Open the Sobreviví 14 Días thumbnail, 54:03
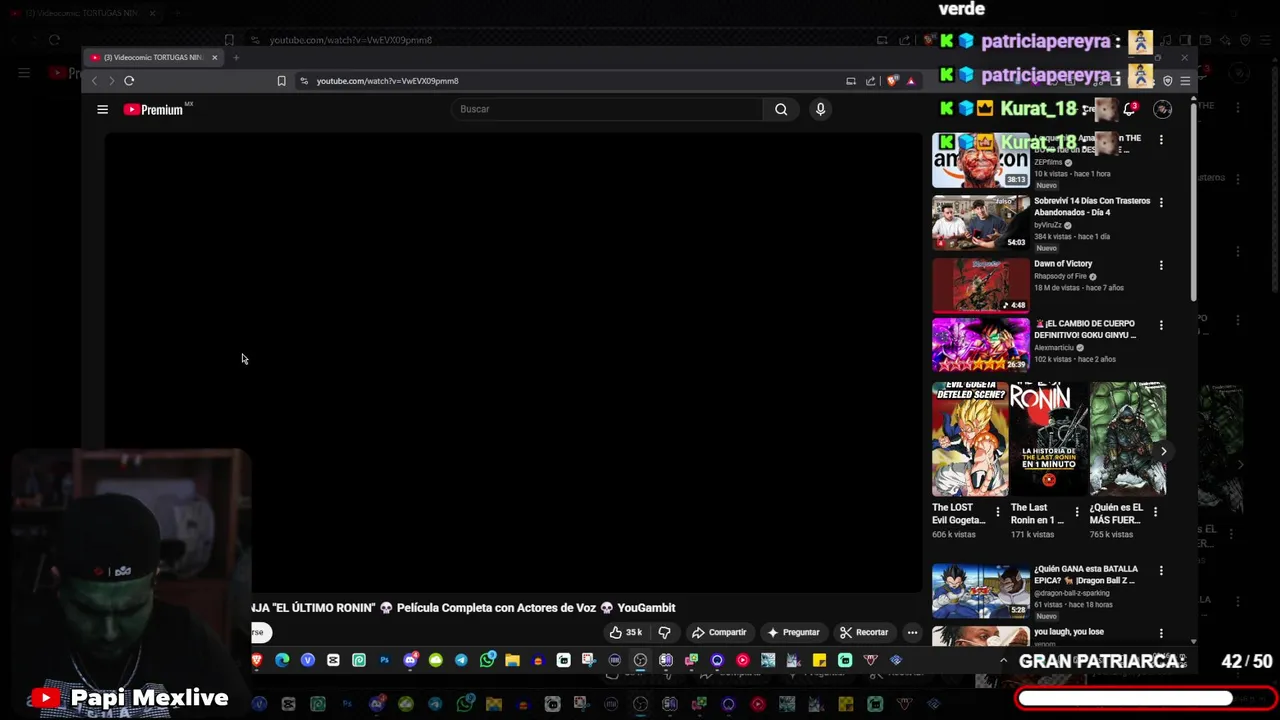Viewport: 1280px width, 720px height. [981, 222]
